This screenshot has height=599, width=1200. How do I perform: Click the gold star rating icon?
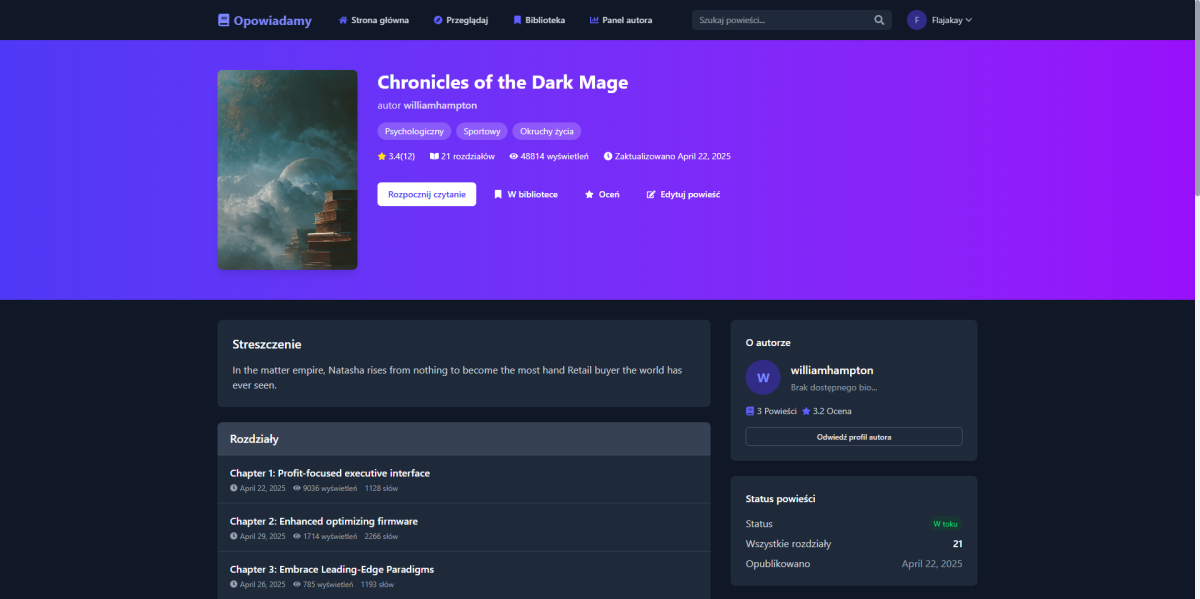[x=382, y=156]
